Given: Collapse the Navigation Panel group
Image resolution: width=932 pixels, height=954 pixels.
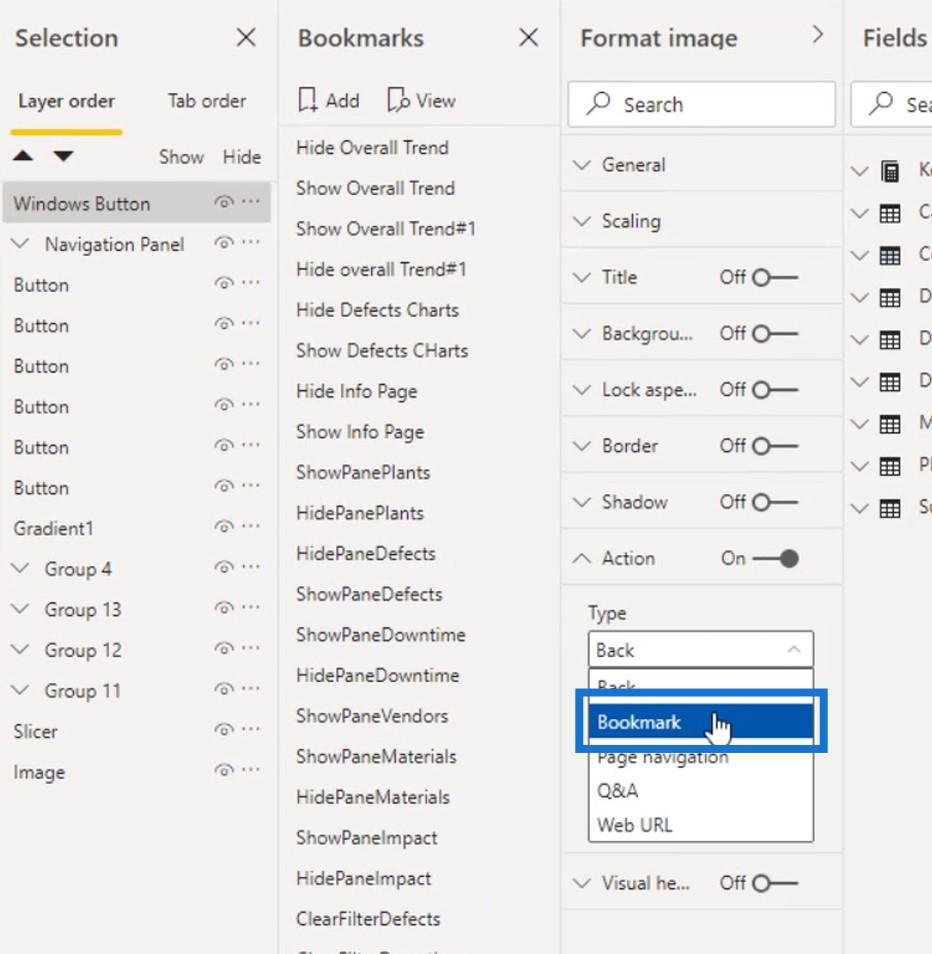Looking at the screenshot, I should 21,244.
